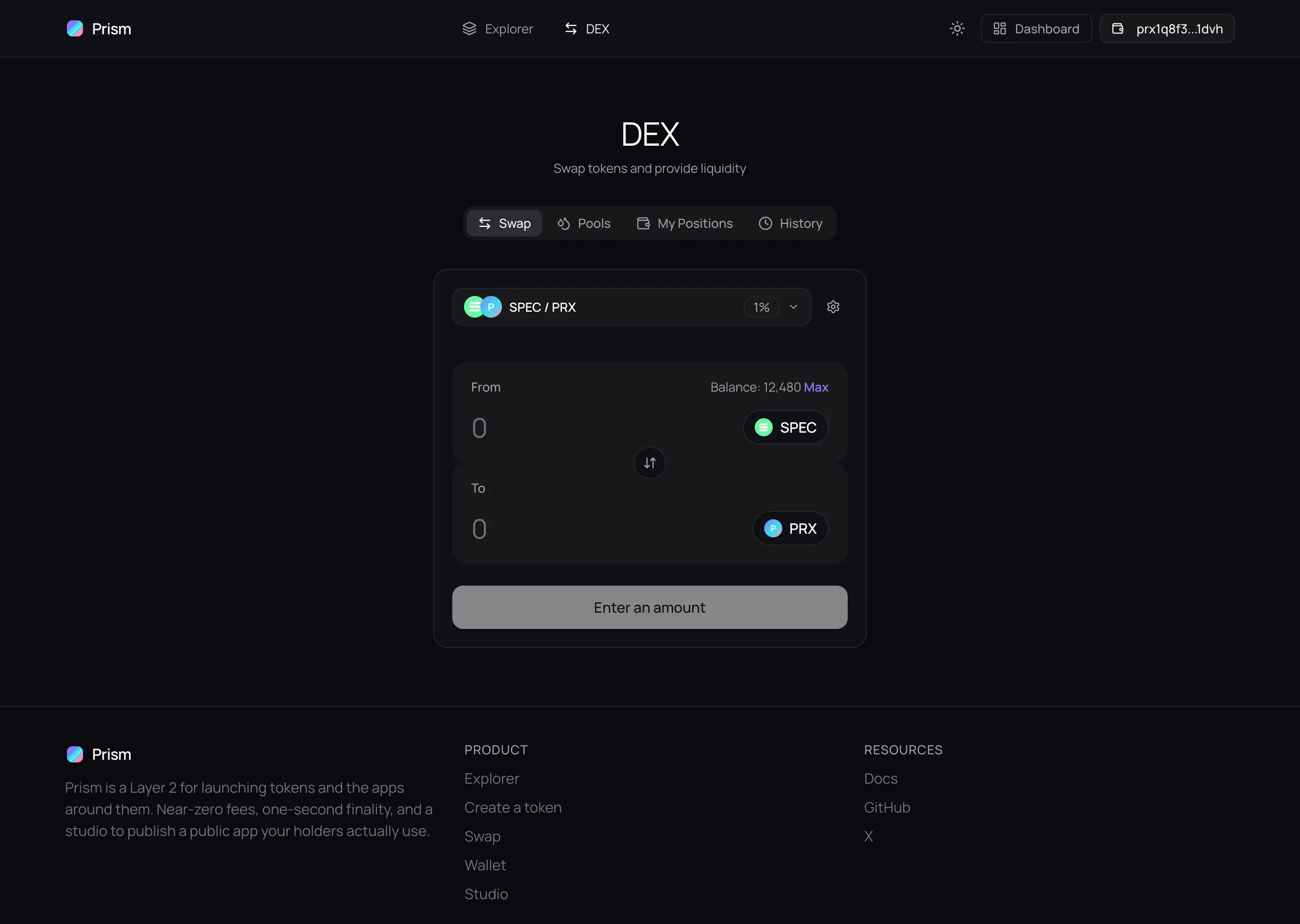Click the DEX swap arrows icon in header

click(570, 28)
